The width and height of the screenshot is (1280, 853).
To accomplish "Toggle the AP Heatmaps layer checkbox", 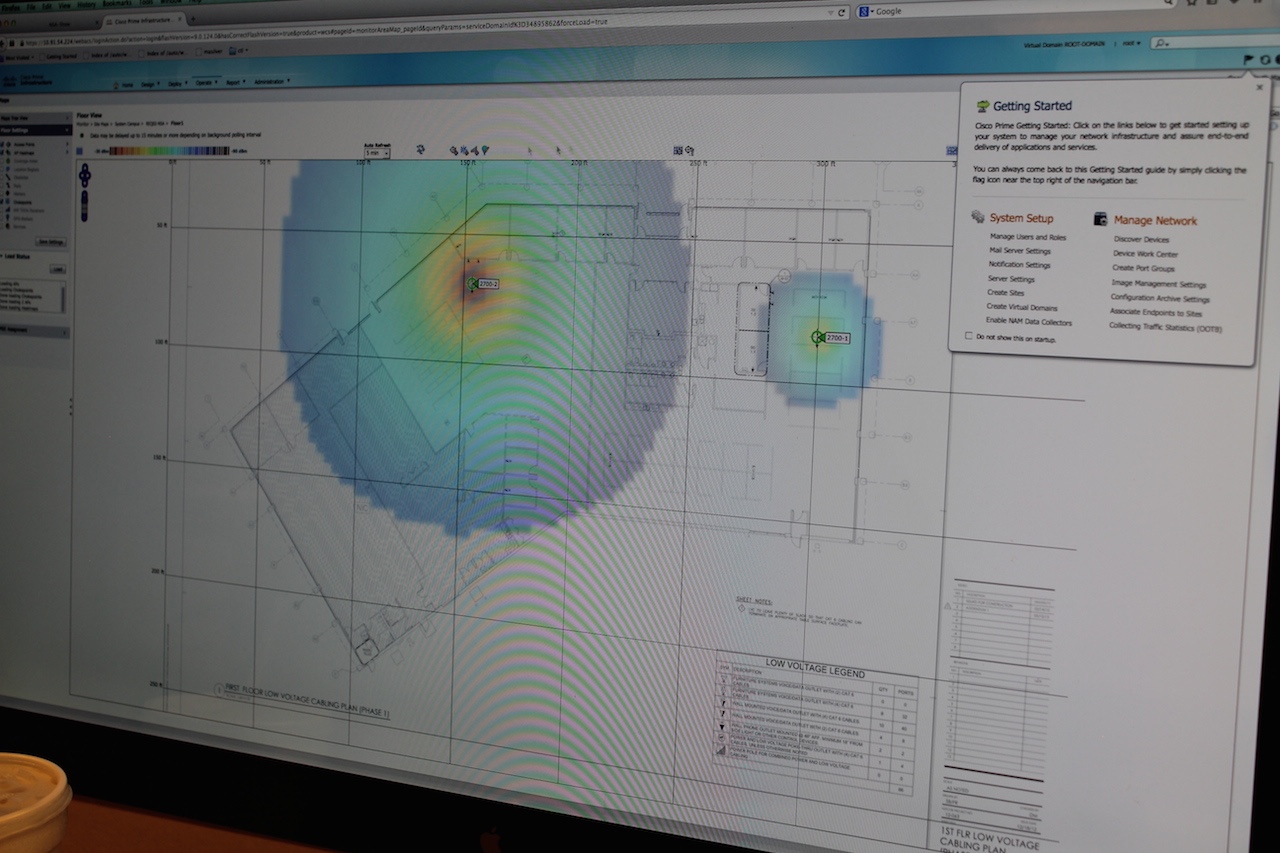I will tap(2, 152).
